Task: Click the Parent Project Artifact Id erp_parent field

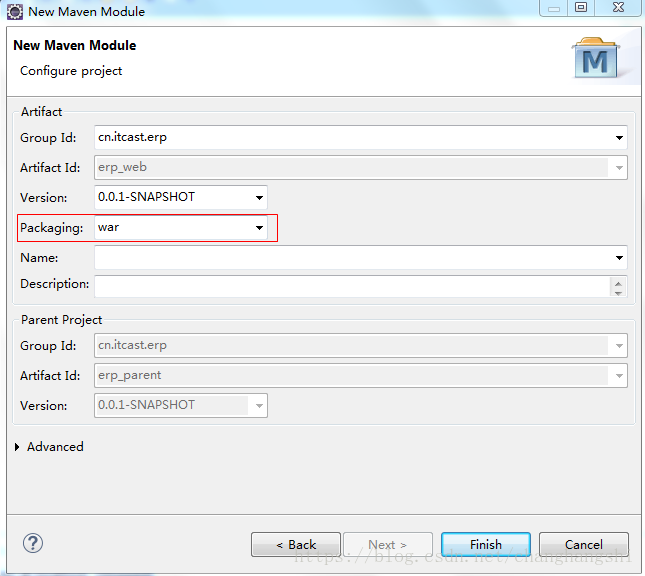Action: click(360, 375)
